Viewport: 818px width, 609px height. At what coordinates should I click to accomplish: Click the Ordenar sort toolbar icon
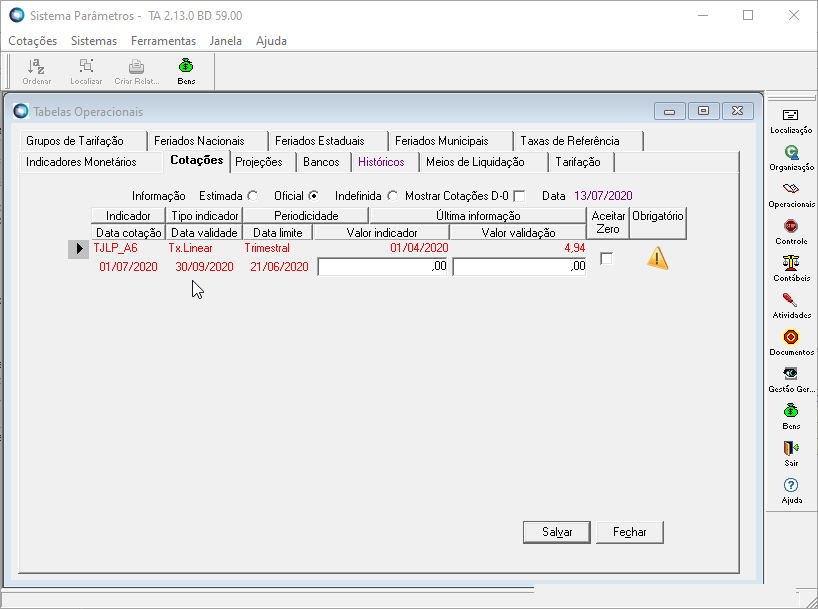point(37,71)
